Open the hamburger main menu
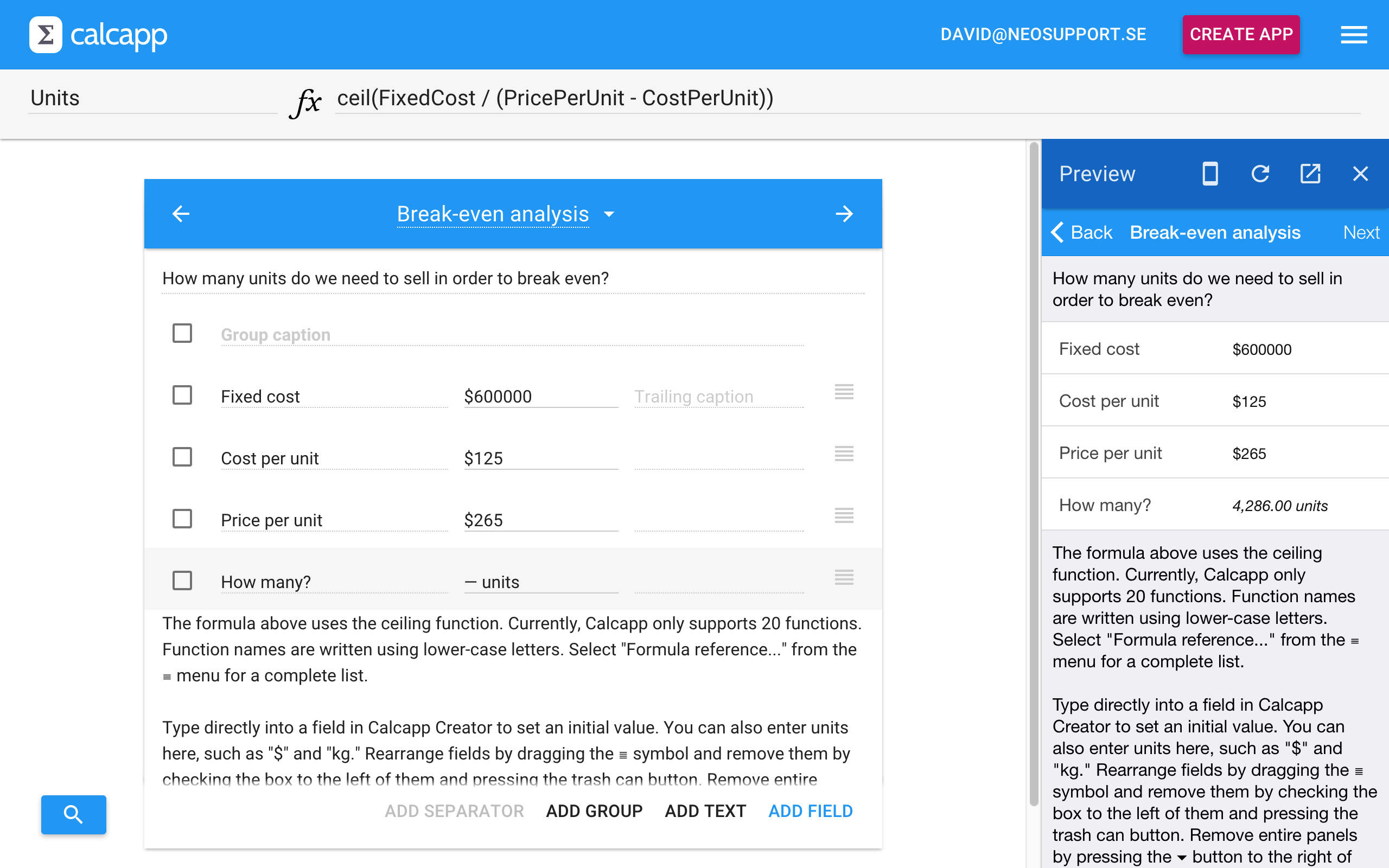Image resolution: width=1389 pixels, height=868 pixels. (x=1353, y=34)
